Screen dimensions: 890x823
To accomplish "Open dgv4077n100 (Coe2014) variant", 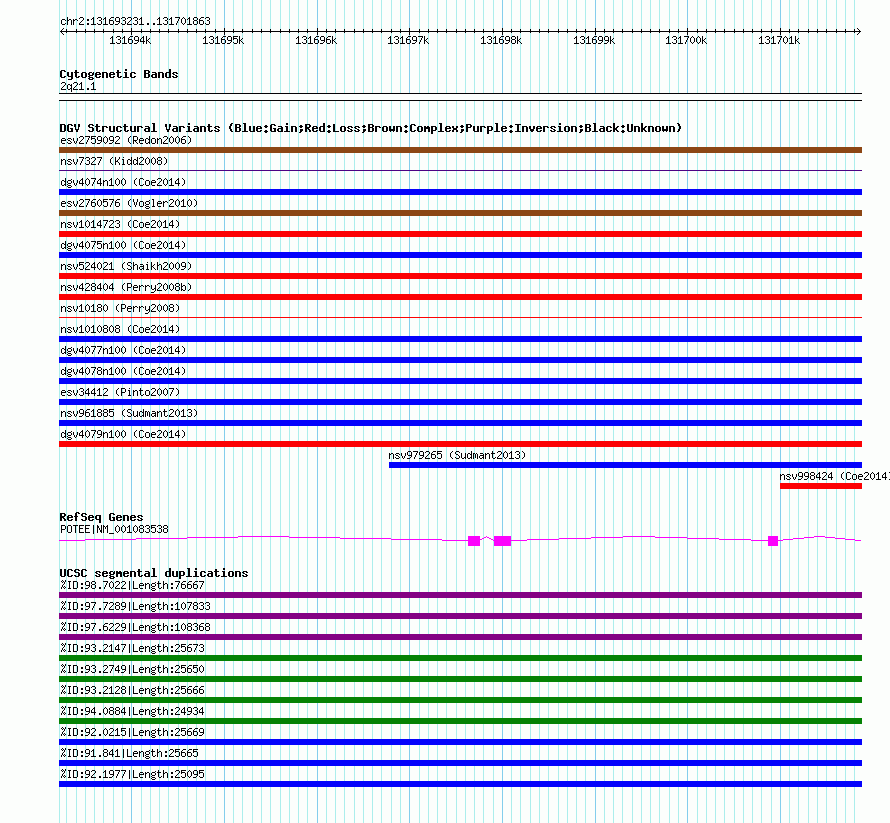I will (x=123, y=350).
